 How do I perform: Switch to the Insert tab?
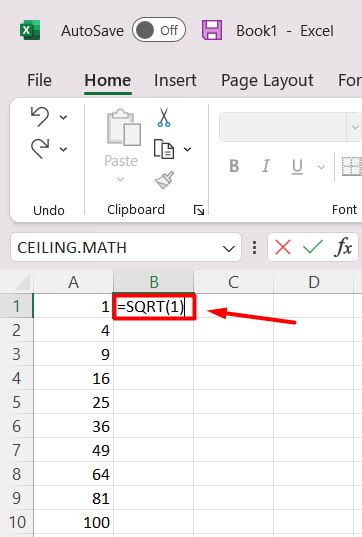pyautogui.click(x=175, y=80)
